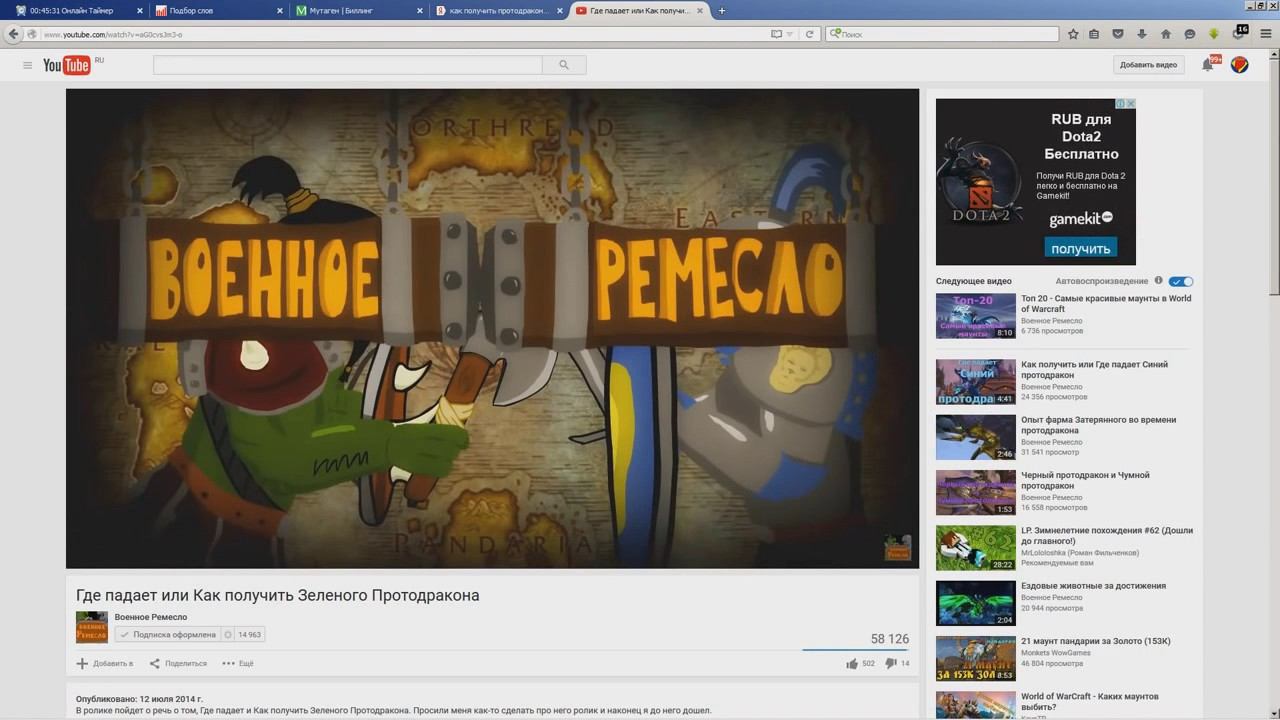
Task: Toggle reader view icon in address bar
Action: pyautogui.click(x=777, y=34)
